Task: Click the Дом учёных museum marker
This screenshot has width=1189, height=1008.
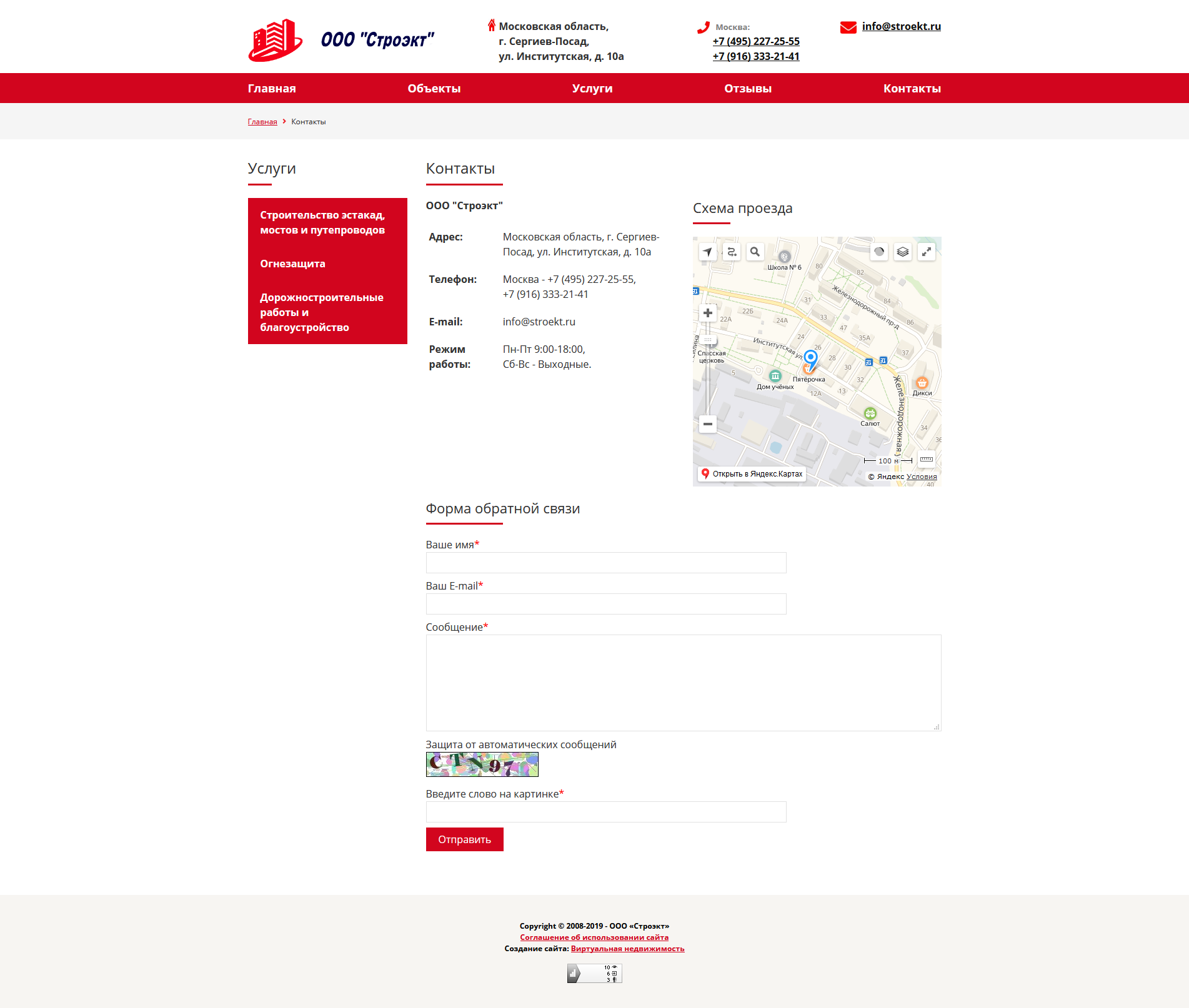Action: click(775, 376)
